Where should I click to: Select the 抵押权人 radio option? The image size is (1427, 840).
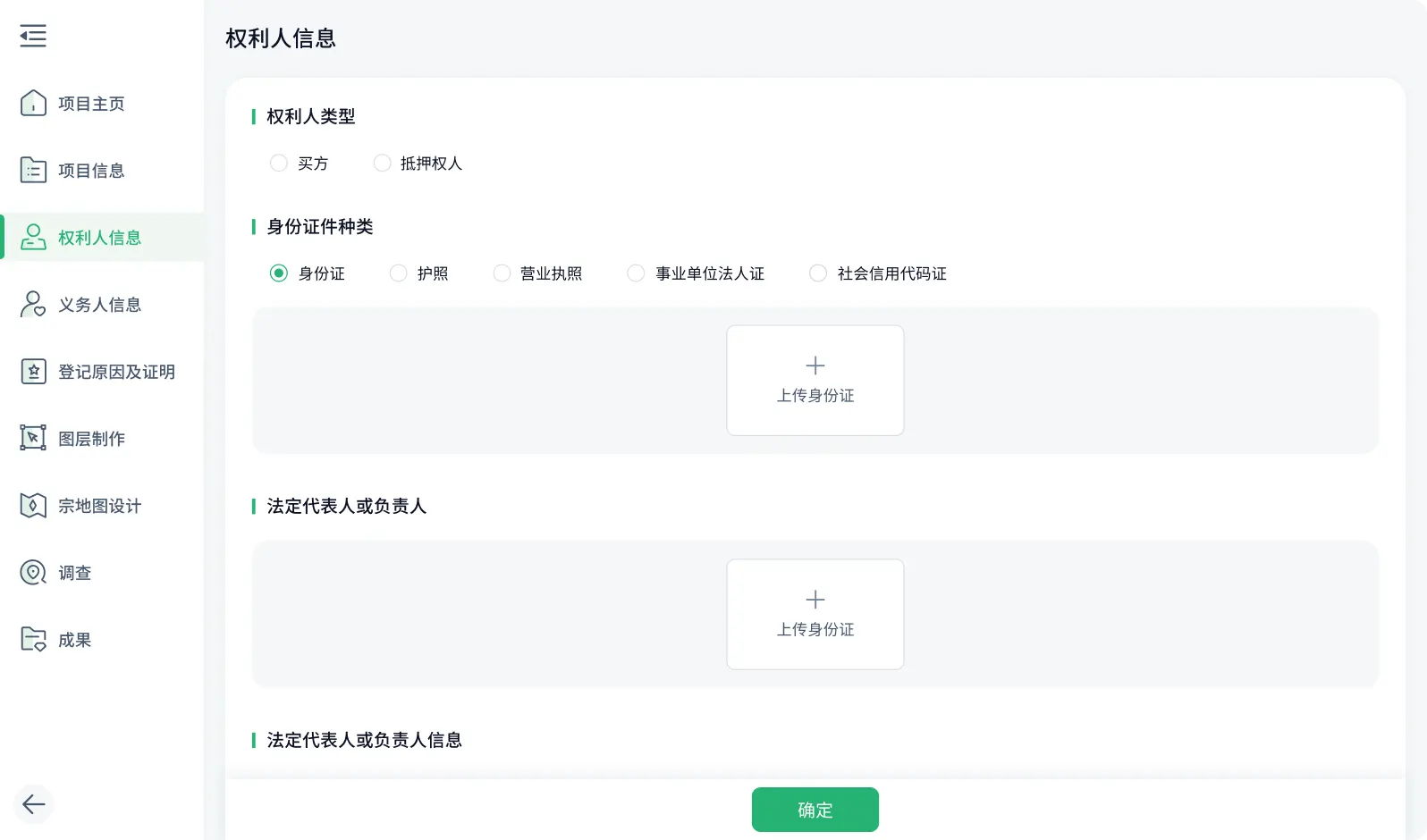pyautogui.click(x=382, y=163)
